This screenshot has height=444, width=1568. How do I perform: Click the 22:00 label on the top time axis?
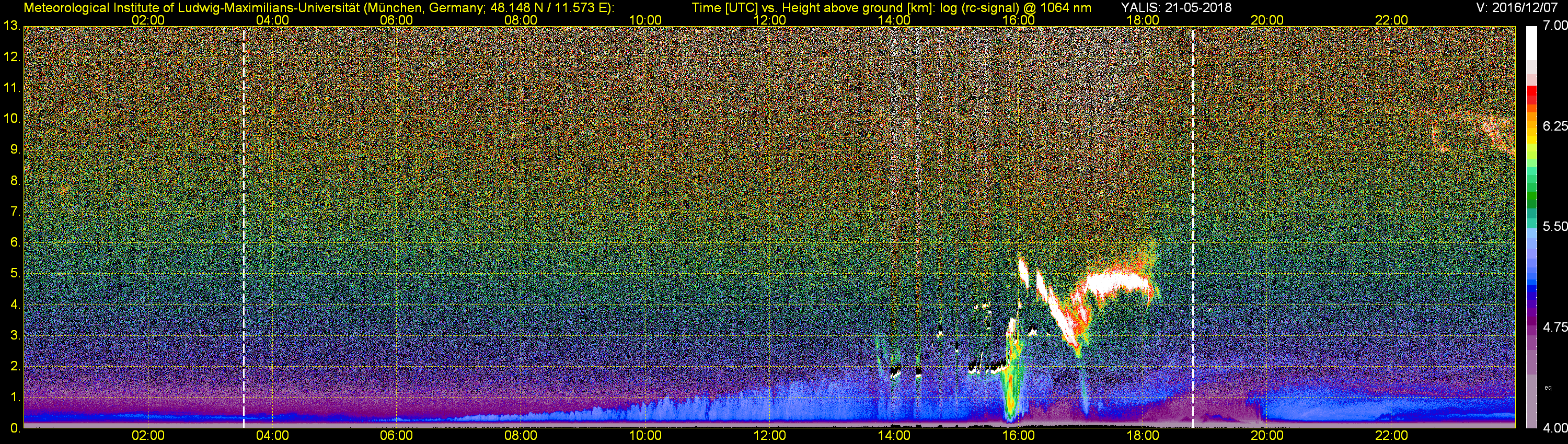point(1391,20)
